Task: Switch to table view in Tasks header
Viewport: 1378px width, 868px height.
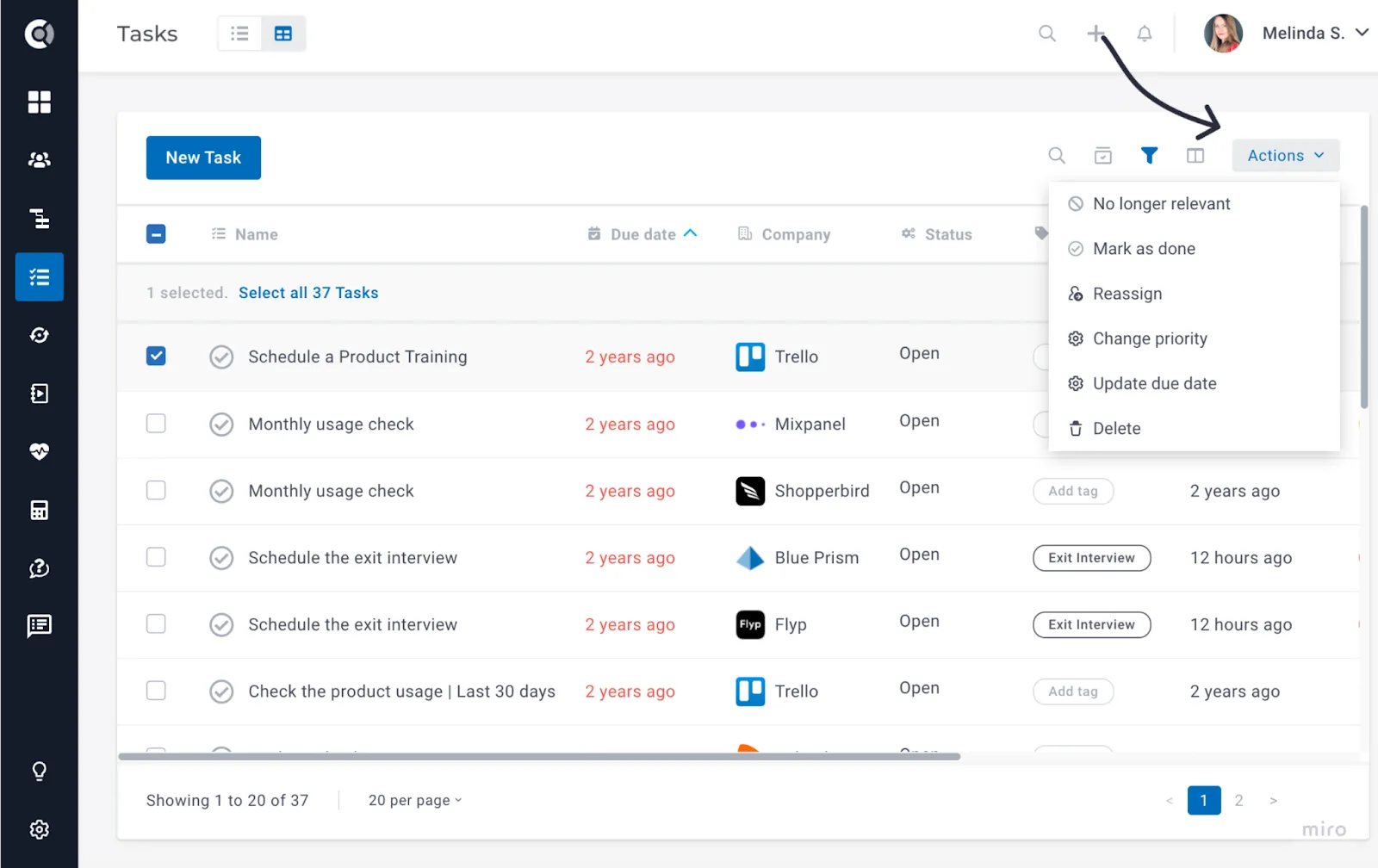Action: [x=283, y=34]
